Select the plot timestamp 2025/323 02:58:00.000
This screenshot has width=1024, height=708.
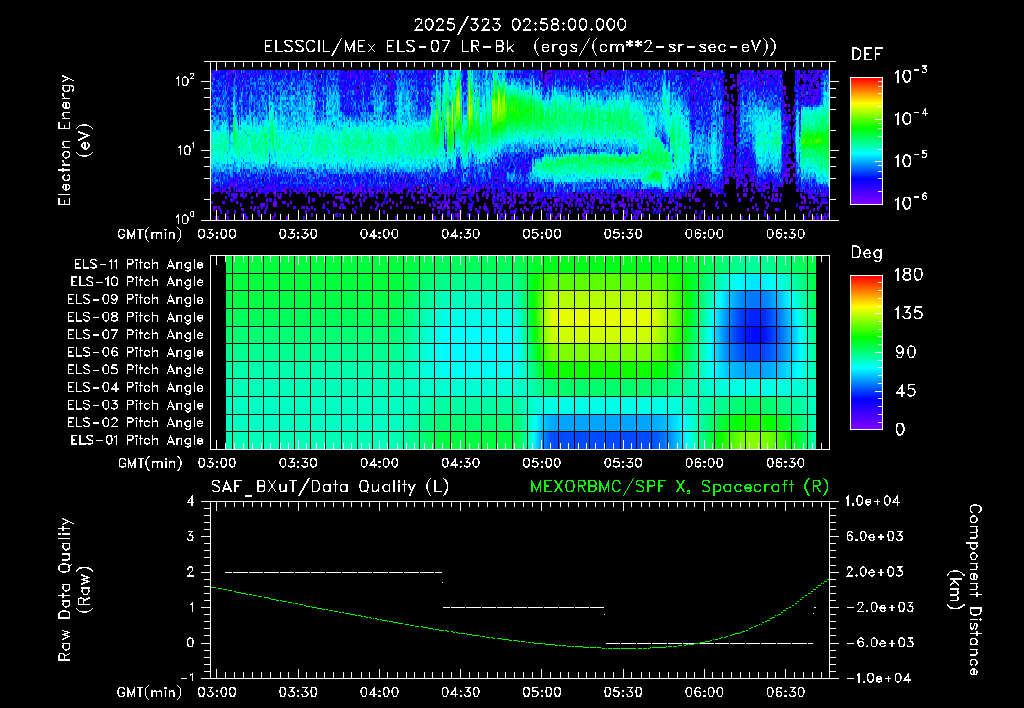click(520, 25)
